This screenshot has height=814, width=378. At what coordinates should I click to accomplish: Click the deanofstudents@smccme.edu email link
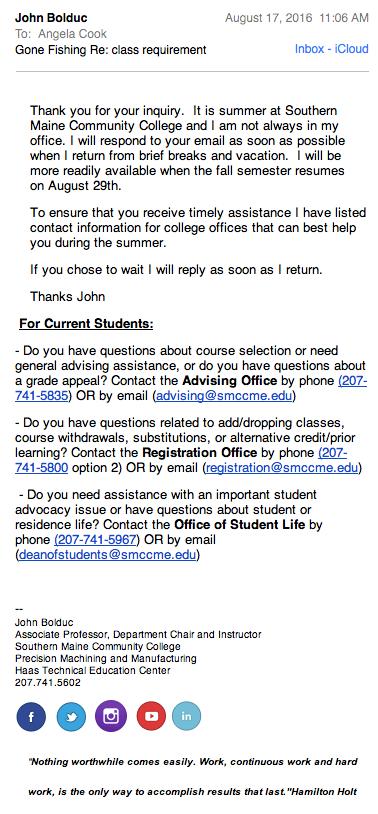point(107,554)
